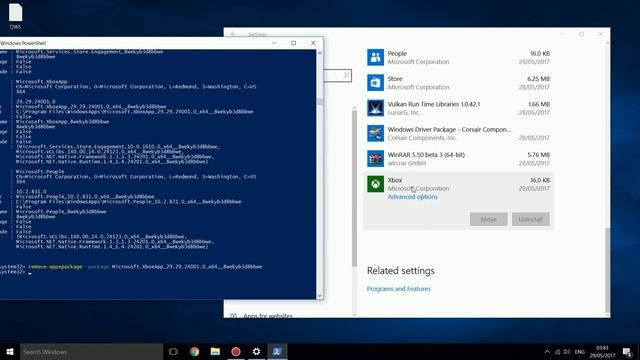Screen dimensions: 640x360
Task: Select the WinRAR 5.50 beta 3 row
Action: pyautogui.click(x=458, y=159)
